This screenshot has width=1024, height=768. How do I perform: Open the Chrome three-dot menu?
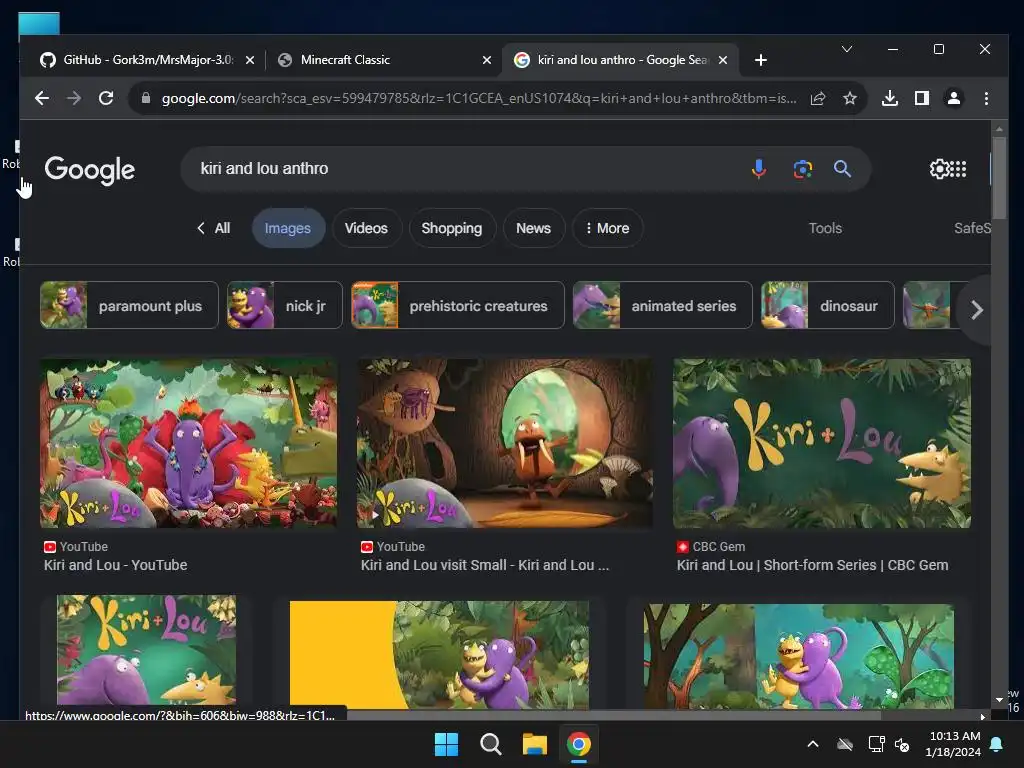(986, 99)
